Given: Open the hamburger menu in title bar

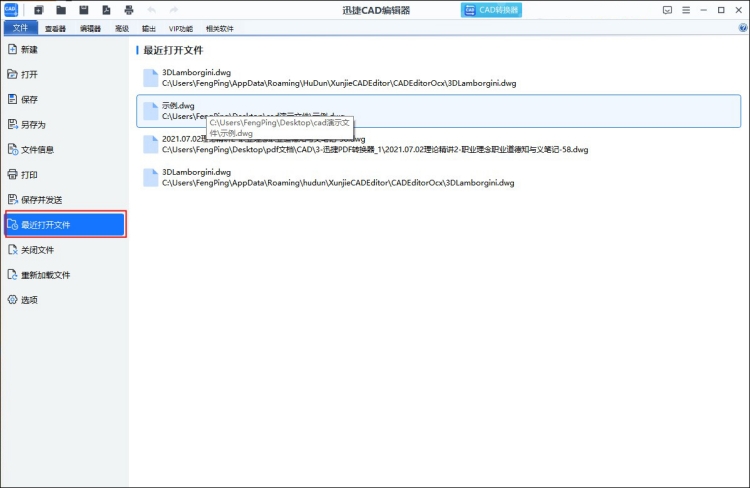Looking at the screenshot, I should 686,10.
